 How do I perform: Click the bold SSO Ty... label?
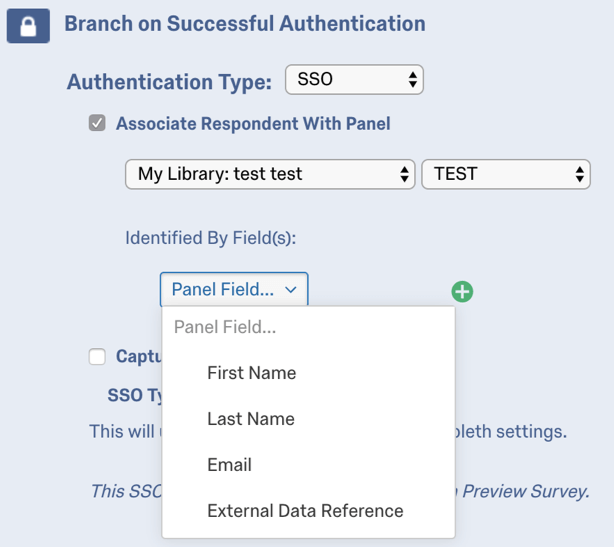coord(135,395)
